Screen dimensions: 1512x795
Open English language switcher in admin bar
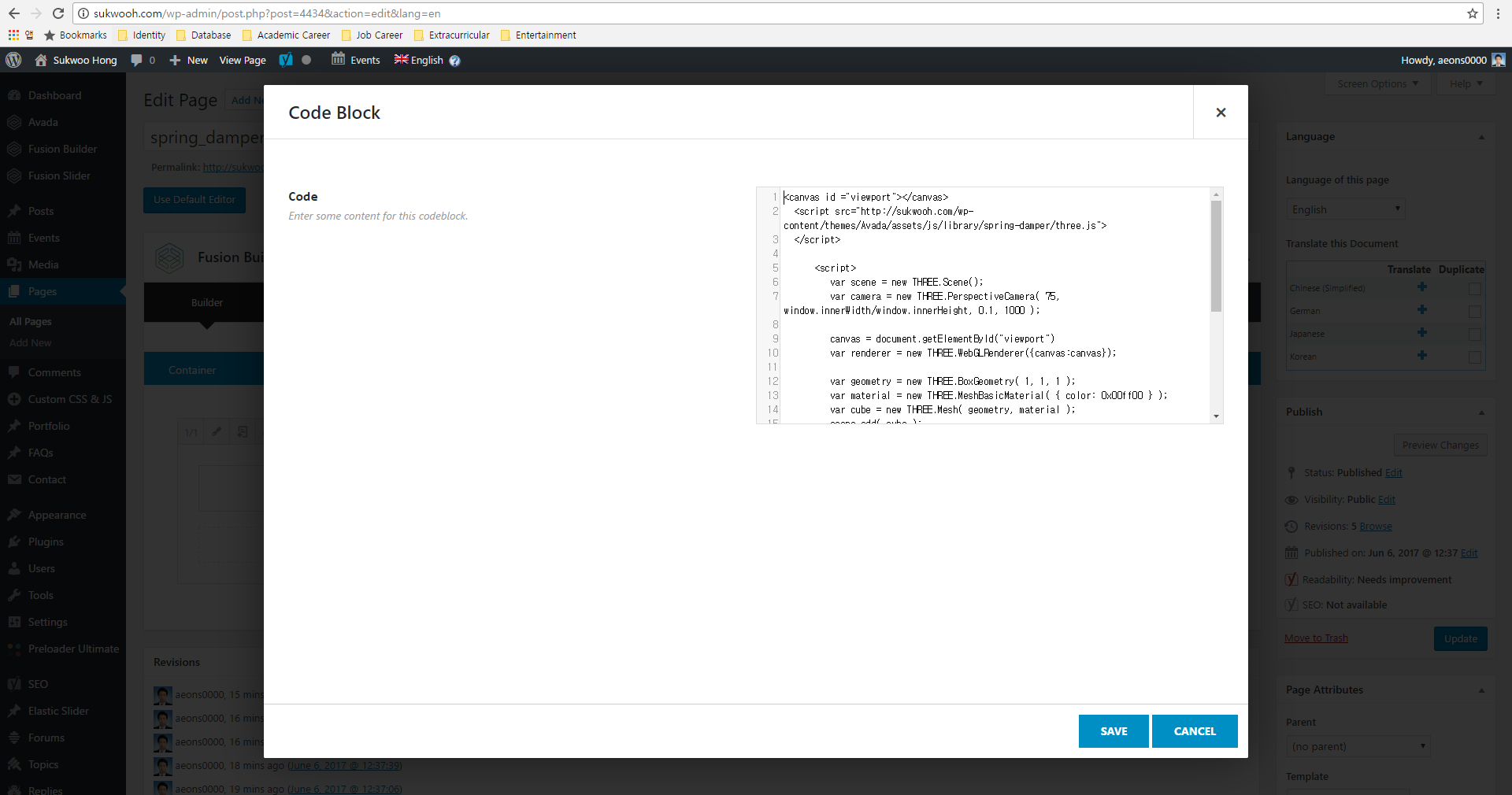pyautogui.click(x=419, y=60)
